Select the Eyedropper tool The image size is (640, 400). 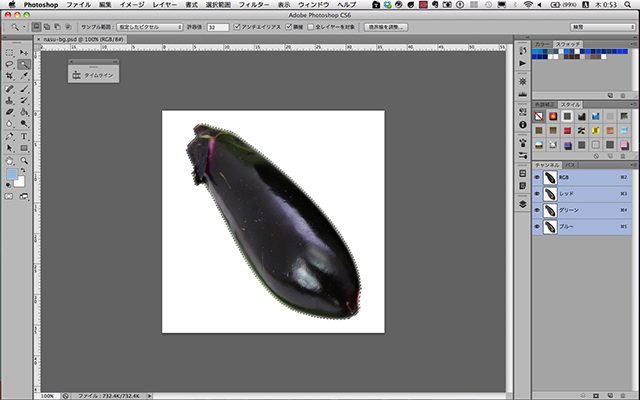23,75
